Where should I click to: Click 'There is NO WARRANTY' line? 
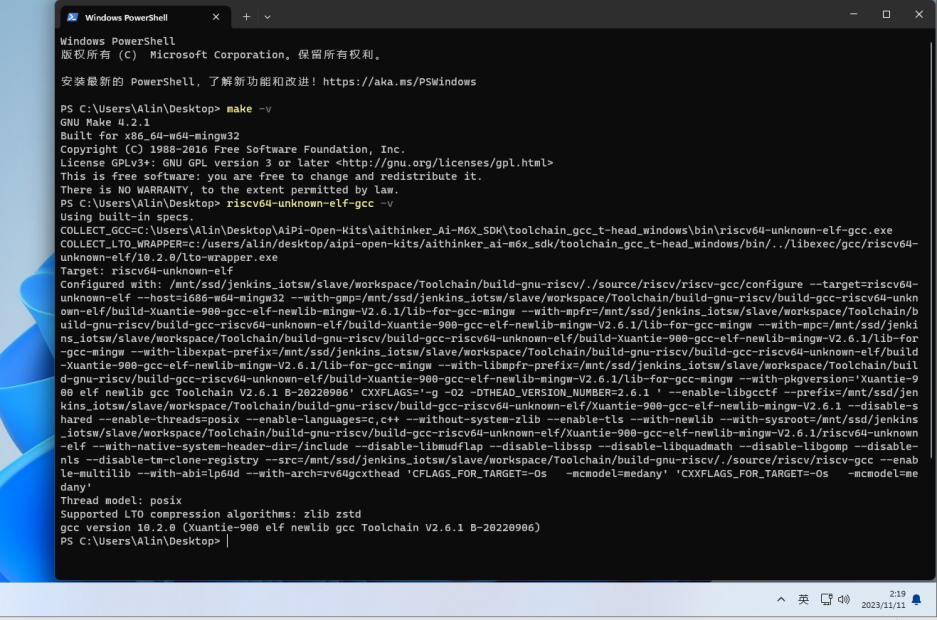[229, 190]
